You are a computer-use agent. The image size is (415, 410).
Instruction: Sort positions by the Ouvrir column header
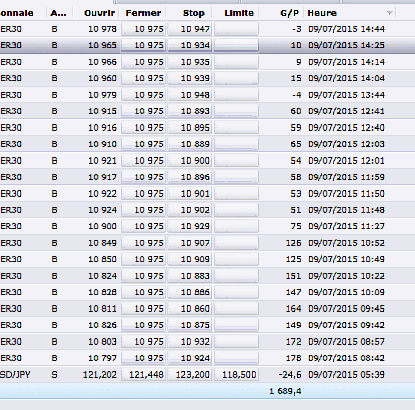pos(99,13)
